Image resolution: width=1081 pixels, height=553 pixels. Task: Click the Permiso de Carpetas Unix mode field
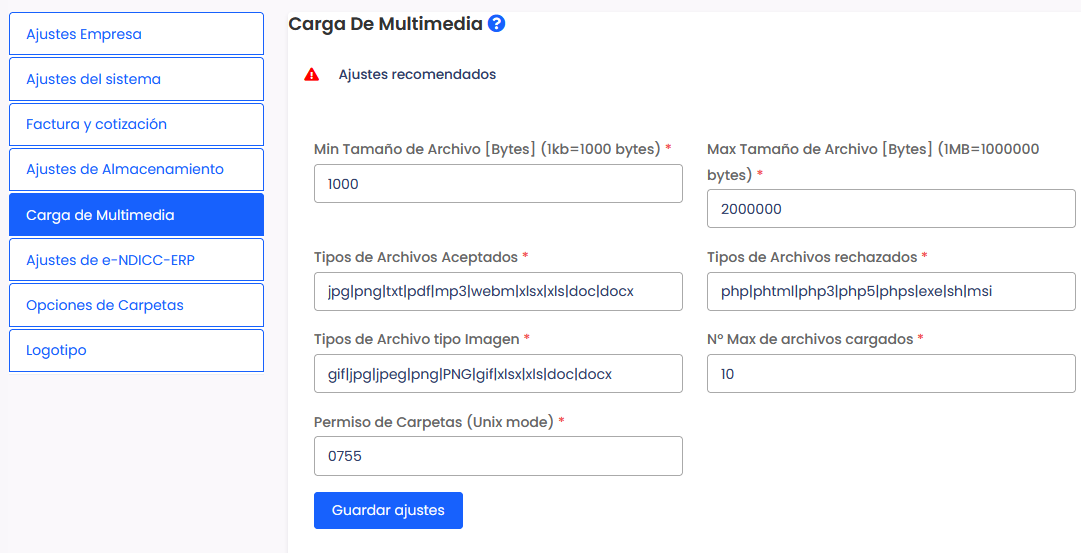click(x=498, y=456)
